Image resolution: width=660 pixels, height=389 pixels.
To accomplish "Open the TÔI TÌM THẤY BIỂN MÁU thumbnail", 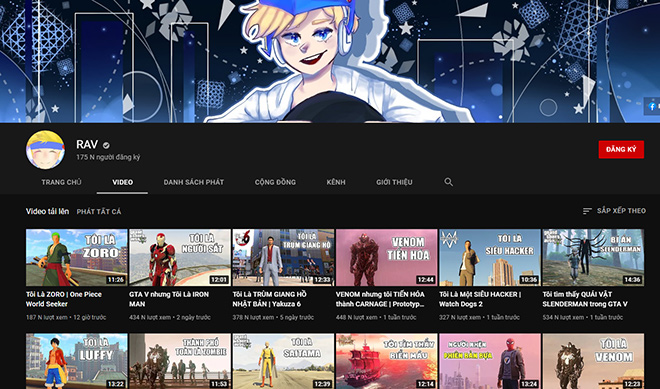I will tap(387, 361).
